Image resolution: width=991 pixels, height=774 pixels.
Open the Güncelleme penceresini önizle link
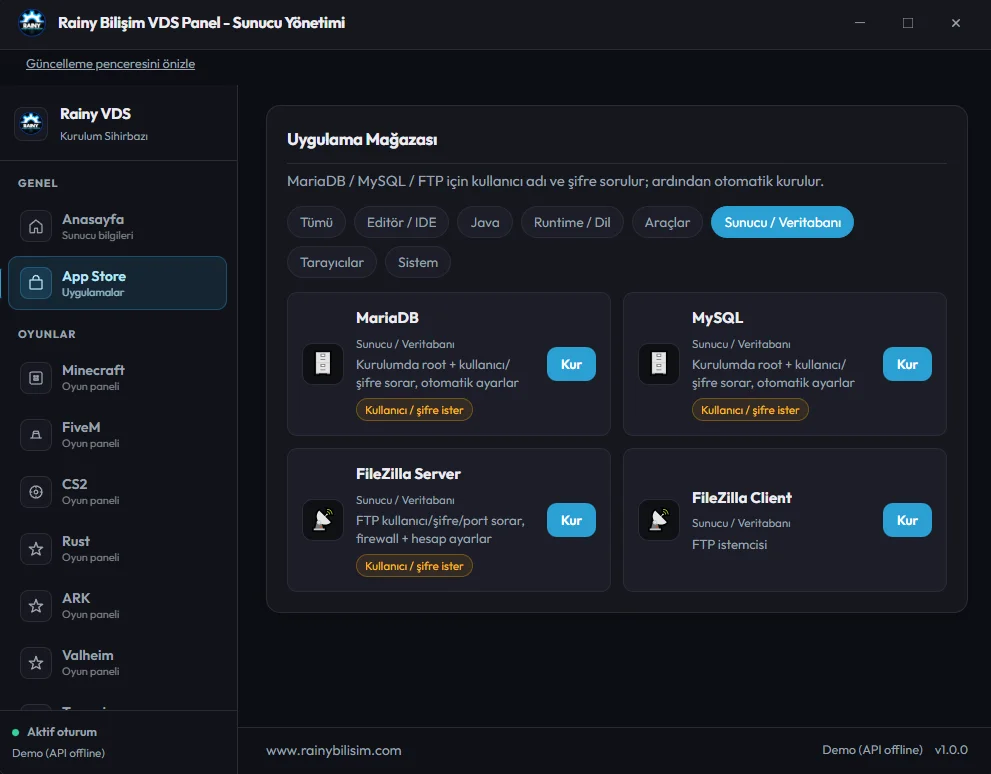click(110, 64)
